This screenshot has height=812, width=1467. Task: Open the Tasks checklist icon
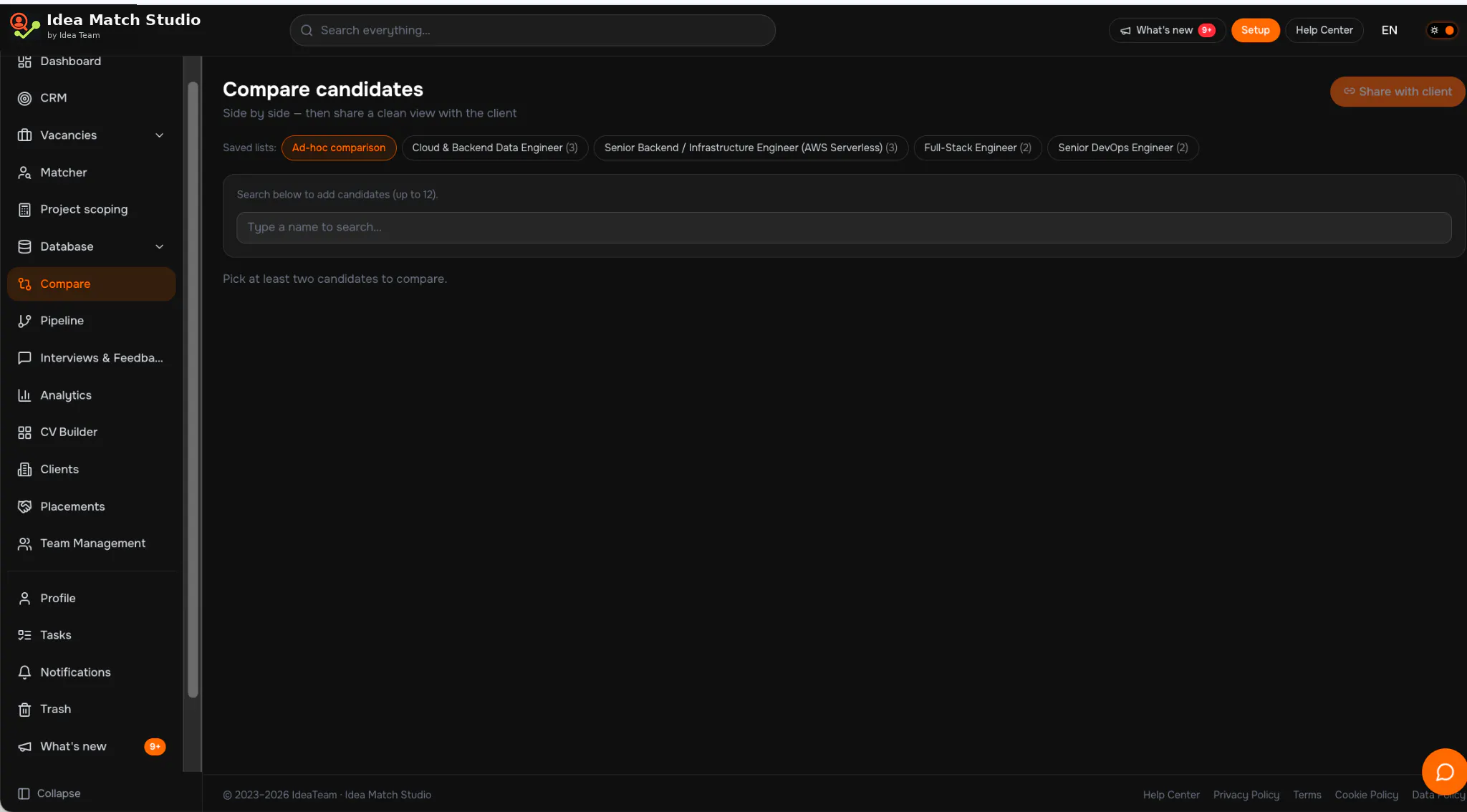[24, 635]
